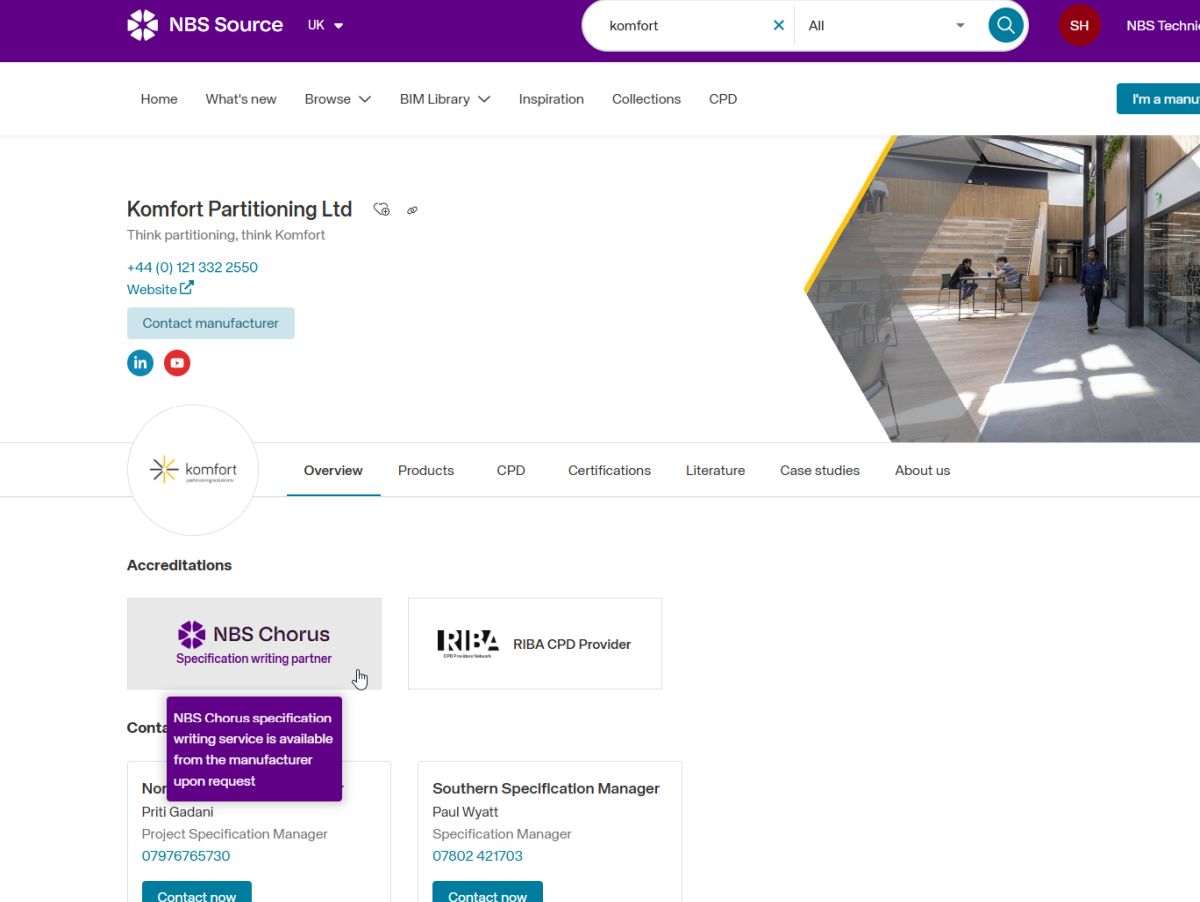Open the SH user avatar
The width and height of the screenshot is (1200, 902).
point(1079,26)
